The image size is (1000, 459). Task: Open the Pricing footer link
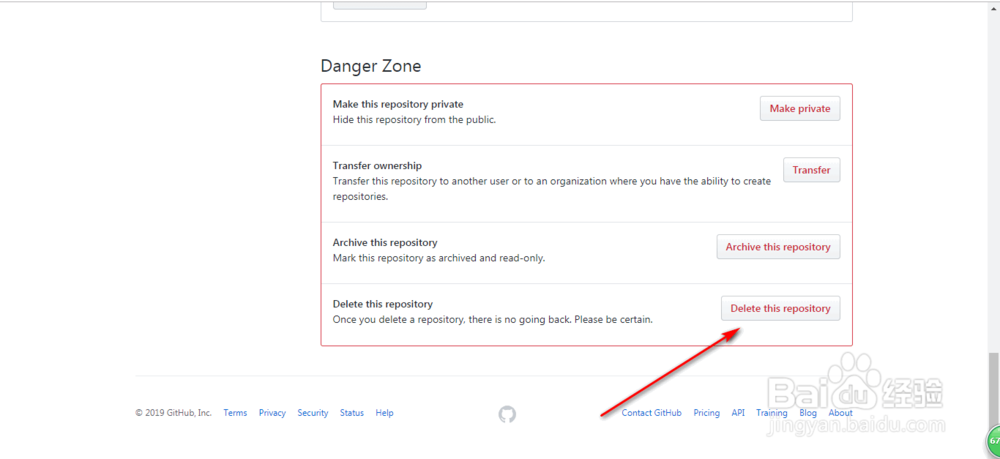click(x=707, y=413)
